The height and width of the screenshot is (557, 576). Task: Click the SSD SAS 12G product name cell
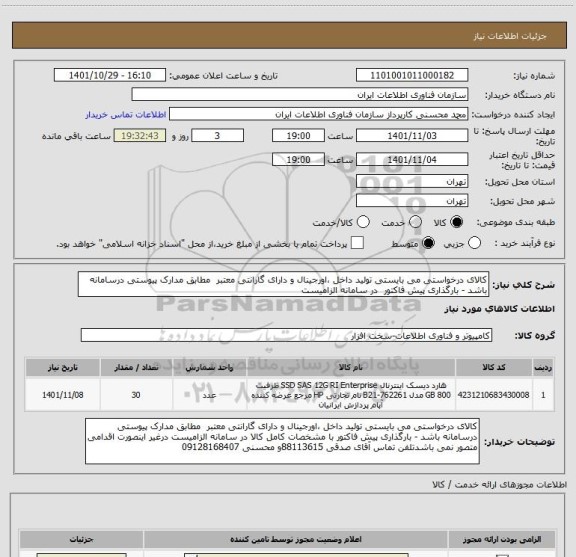coord(351,395)
